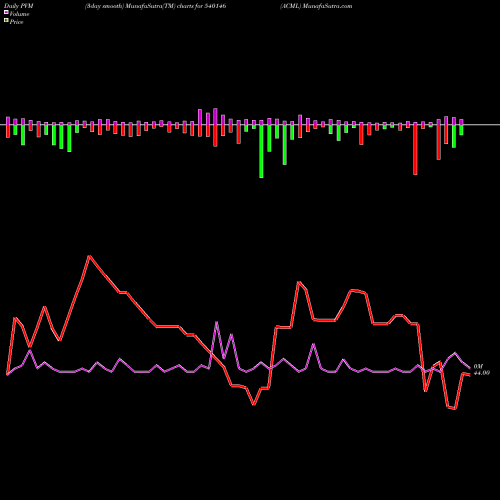Image resolution: width=500 pixels, height=500 pixels.
Task: Click the Daily PVM title text
Action: click(19, 6)
